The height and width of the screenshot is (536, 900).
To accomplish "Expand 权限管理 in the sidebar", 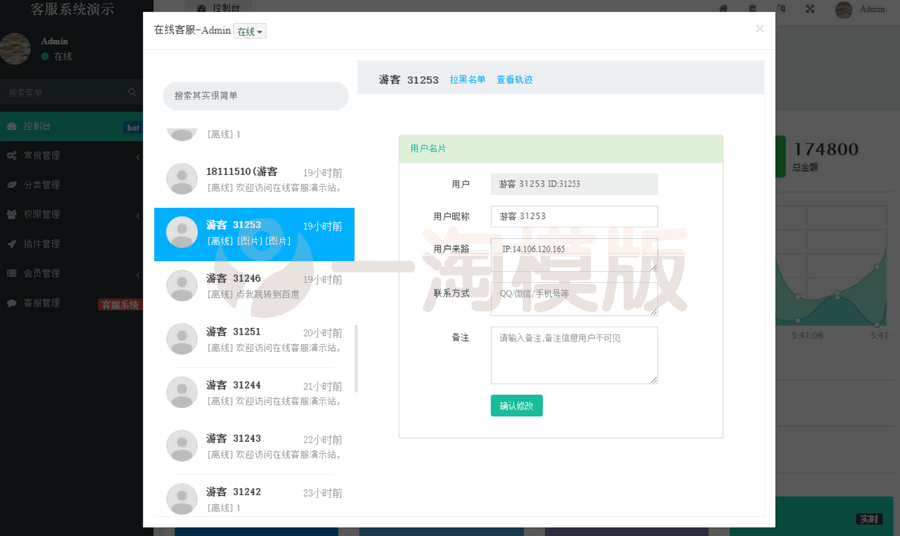I will [71, 215].
